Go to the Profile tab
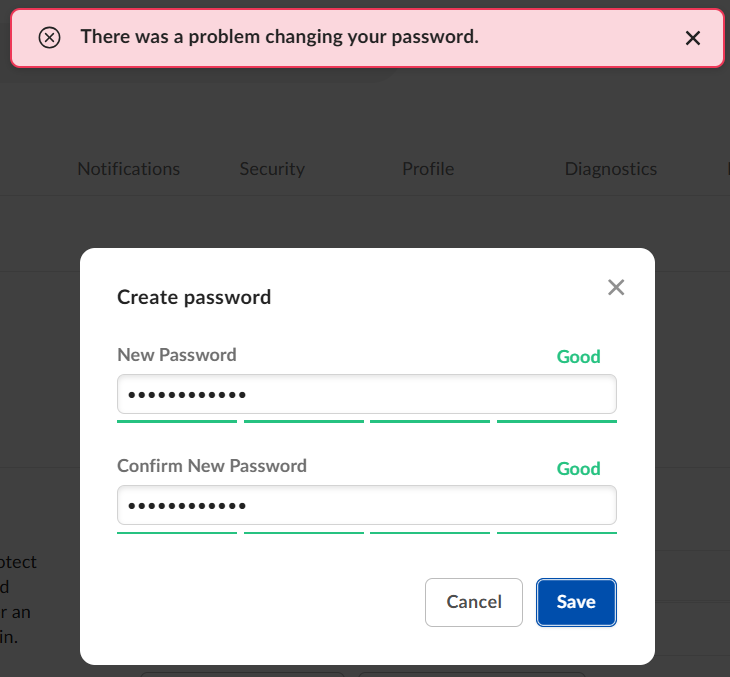 428,169
